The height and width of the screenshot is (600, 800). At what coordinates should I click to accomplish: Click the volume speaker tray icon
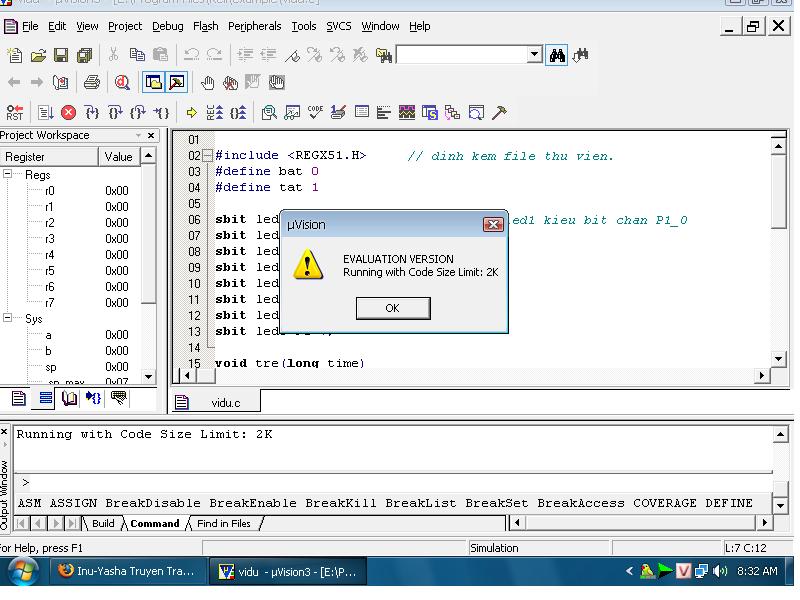pyautogui.click(x=720, y=571)
